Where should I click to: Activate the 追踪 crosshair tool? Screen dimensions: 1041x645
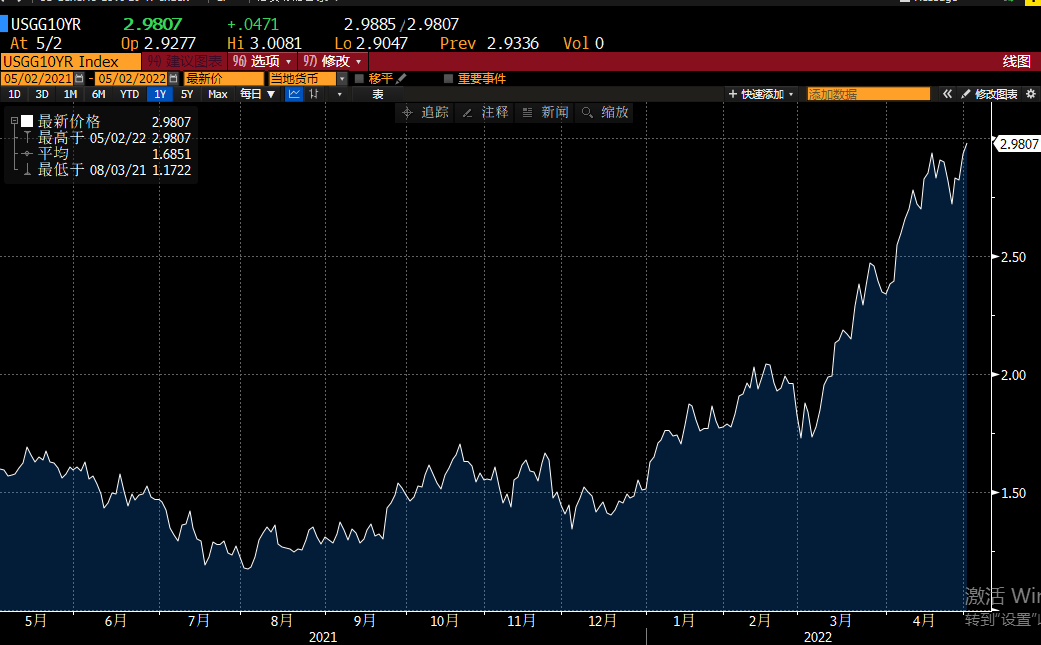pyautogui.click(x=425, y=112)
